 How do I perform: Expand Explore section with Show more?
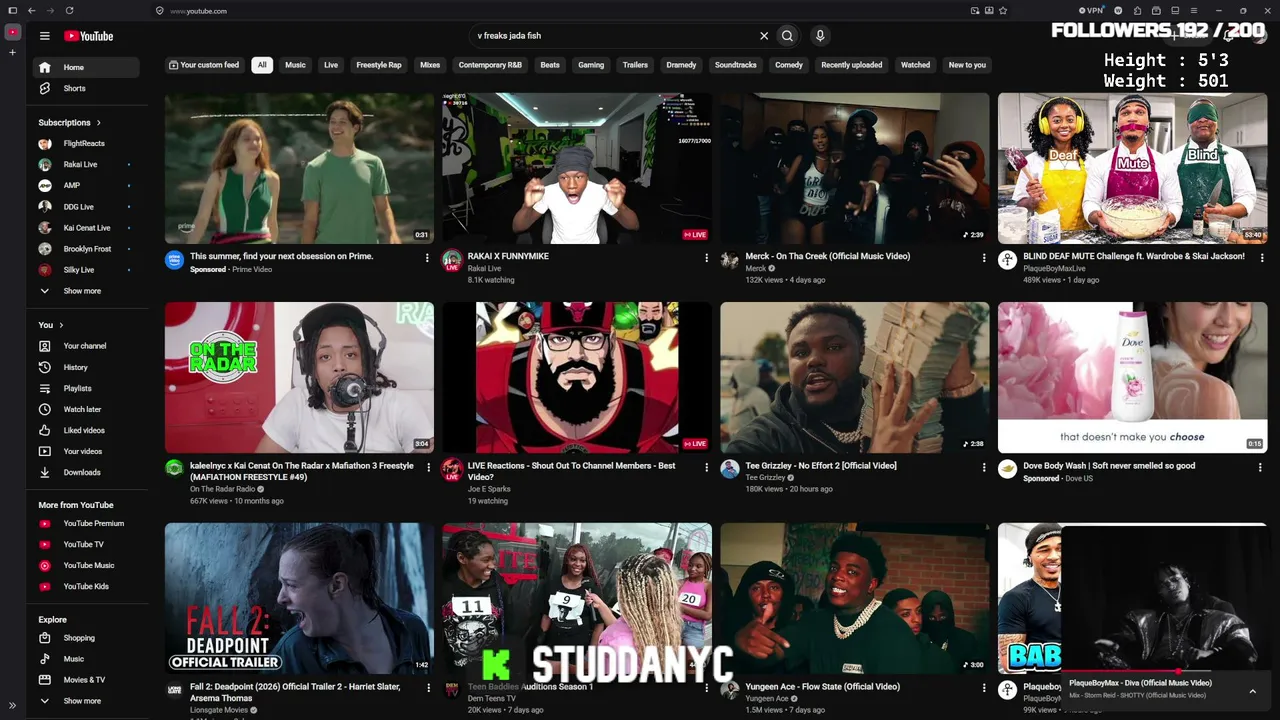point(82,701)
